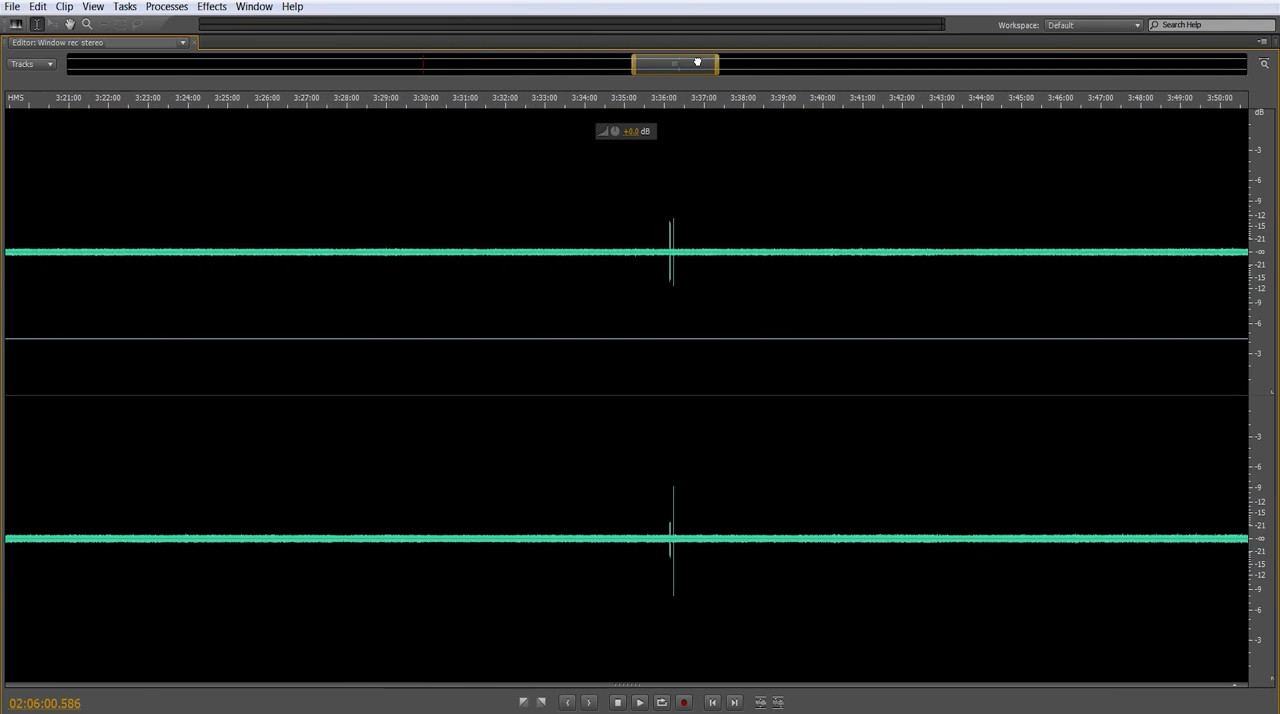Close the Editor panel tab
The height and width of the screenshot is (714, 1280).
195,43
